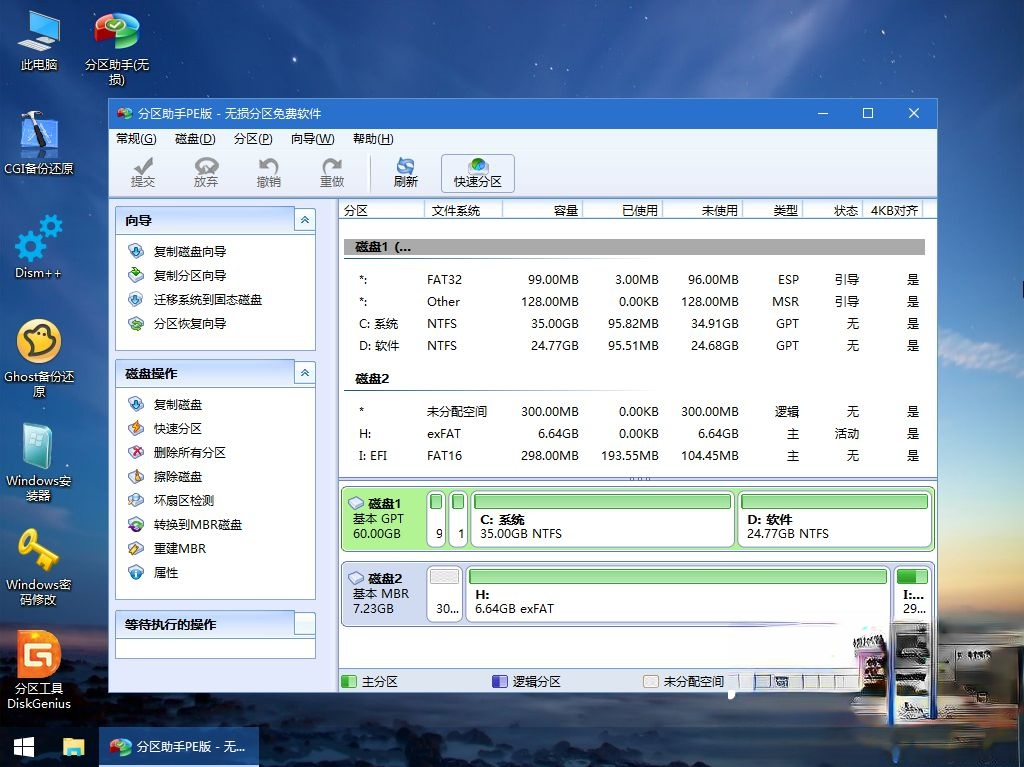Collapse the 向导 sidebar panel
1024x767 pixels.
coord(303,219)
